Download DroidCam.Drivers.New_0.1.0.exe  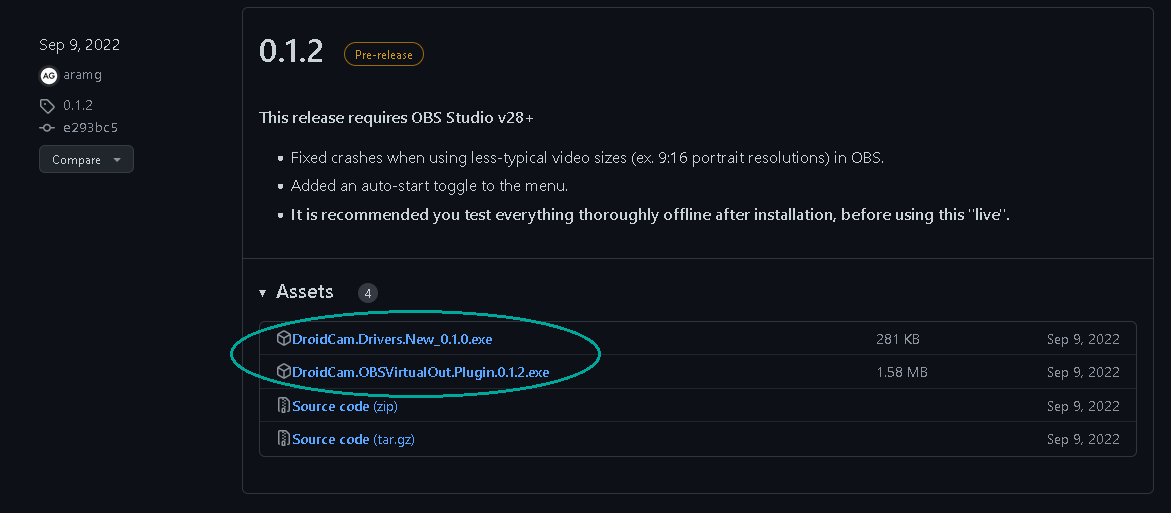tap(392, 339)
